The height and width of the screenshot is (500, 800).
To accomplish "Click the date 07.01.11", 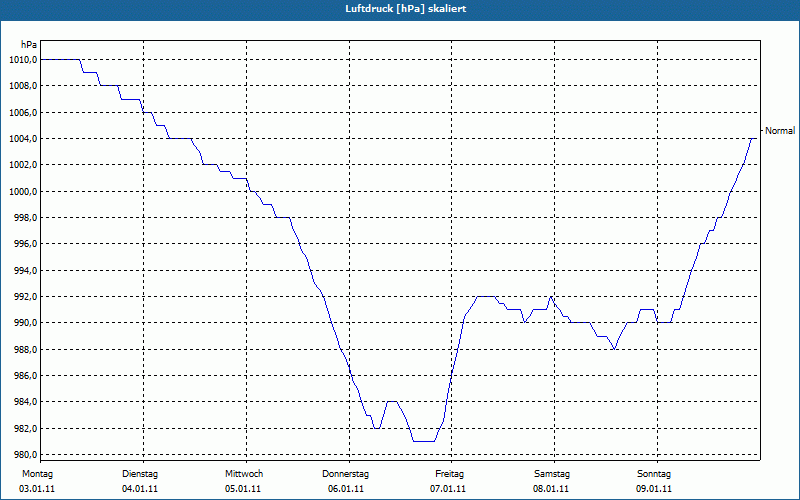I will click(448, 489).
